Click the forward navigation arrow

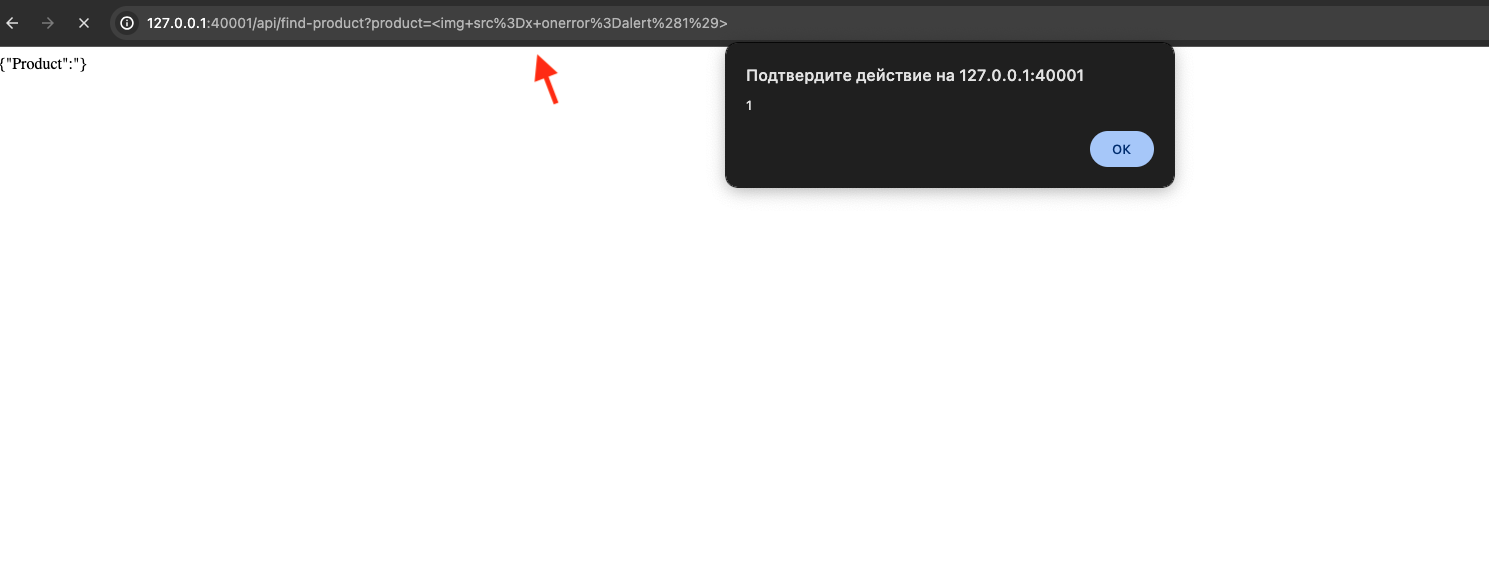(48, 22)
